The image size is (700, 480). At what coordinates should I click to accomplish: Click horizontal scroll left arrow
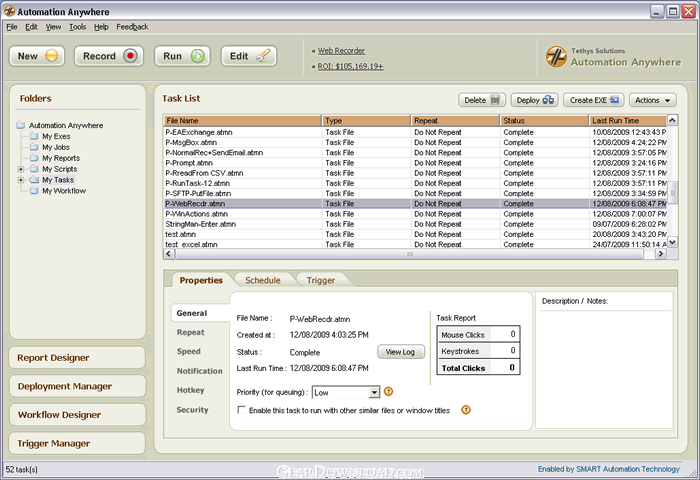(169, 254)
